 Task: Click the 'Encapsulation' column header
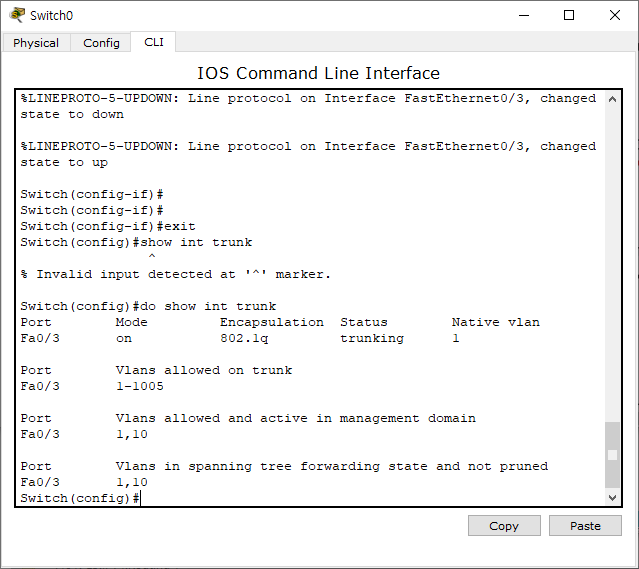pos(272,322)
